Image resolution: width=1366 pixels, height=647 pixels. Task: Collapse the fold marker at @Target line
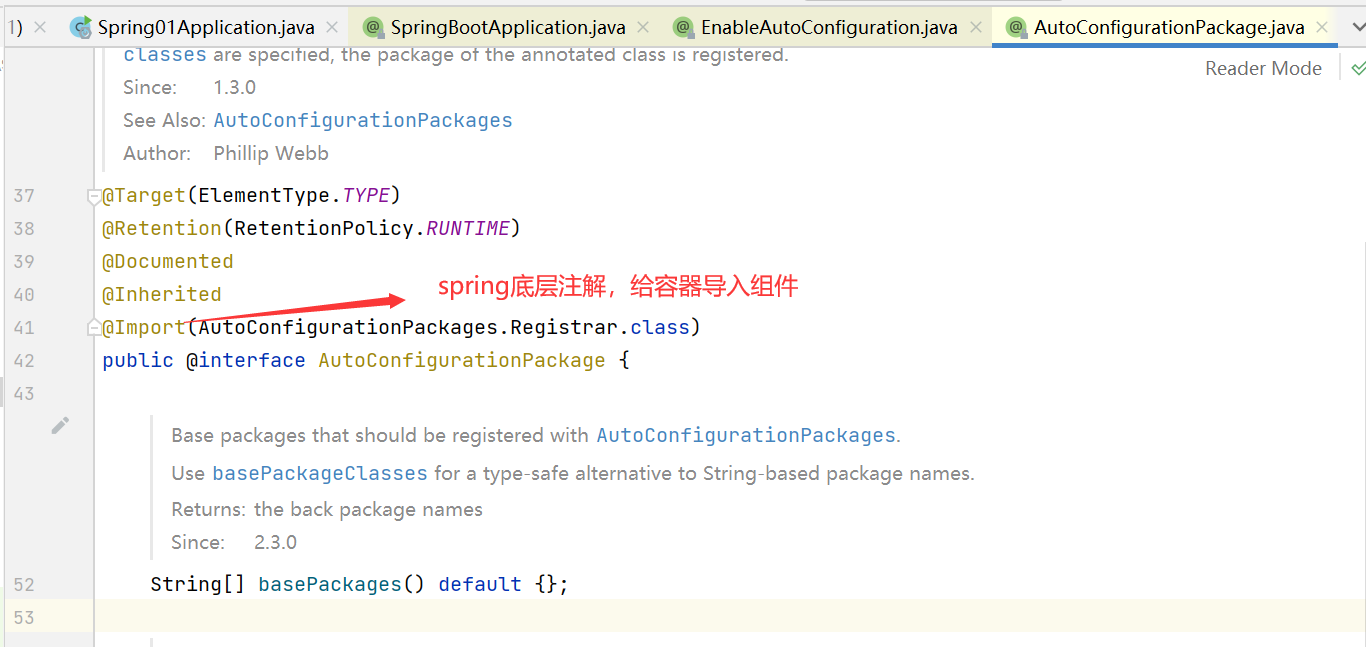tap(94, 196)
